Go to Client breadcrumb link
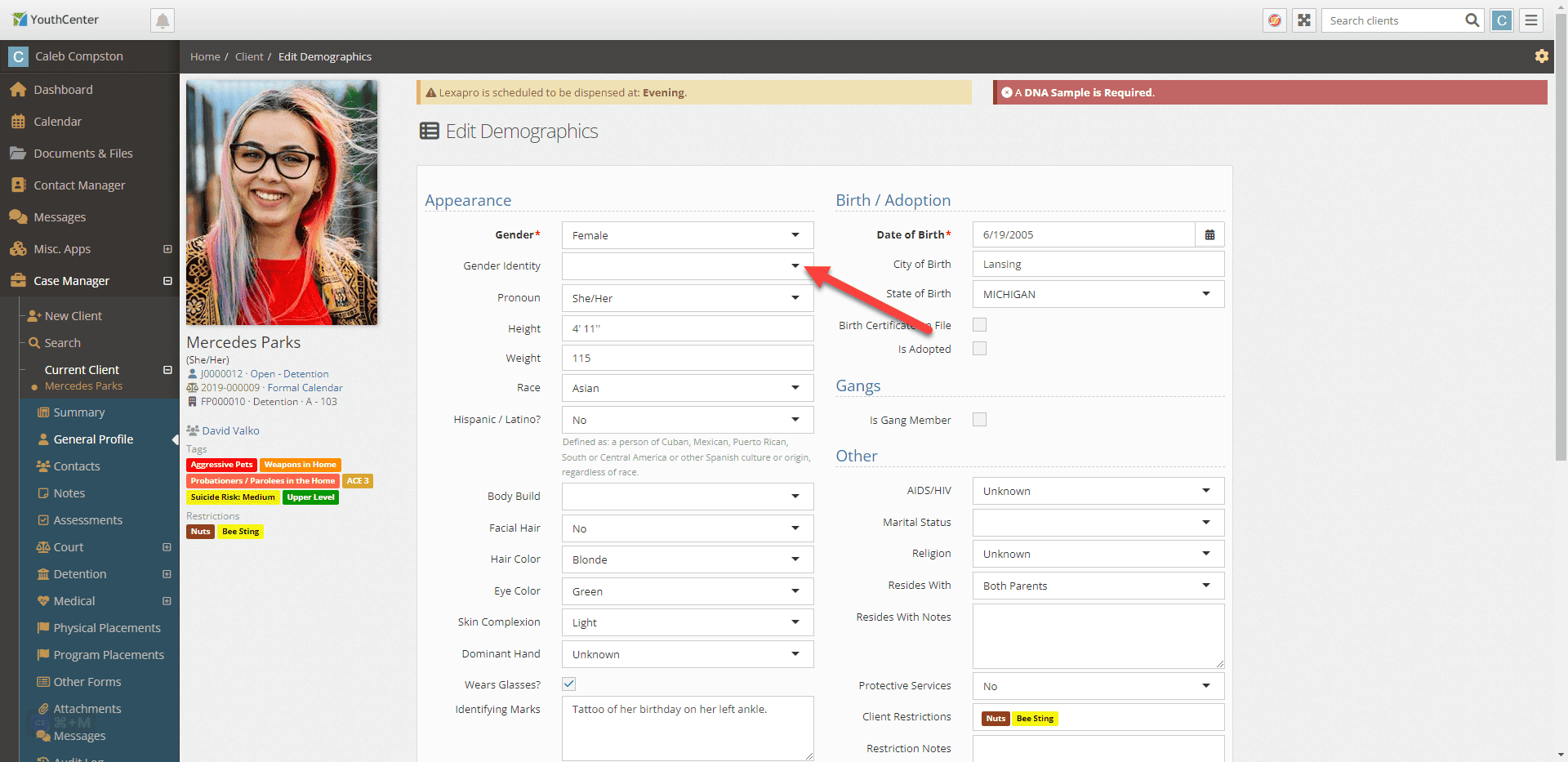This screenshot has height=762, width=1568. click(x=249, y=56)
